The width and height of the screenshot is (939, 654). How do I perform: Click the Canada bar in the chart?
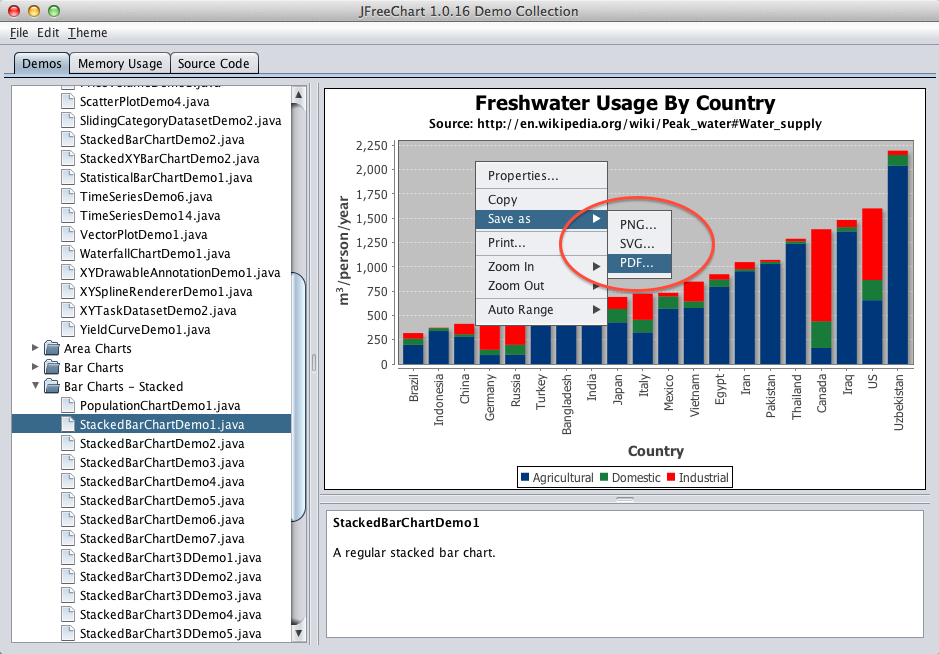822,296
